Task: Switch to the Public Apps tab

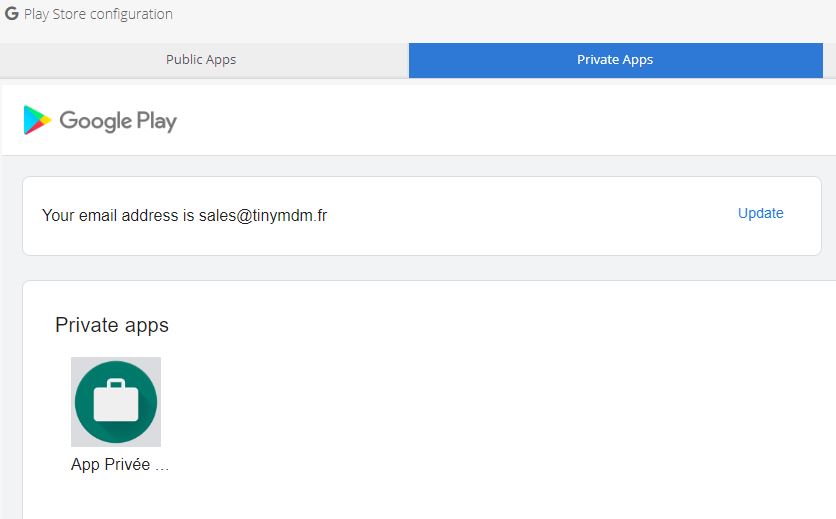Action: click(201, 60)
